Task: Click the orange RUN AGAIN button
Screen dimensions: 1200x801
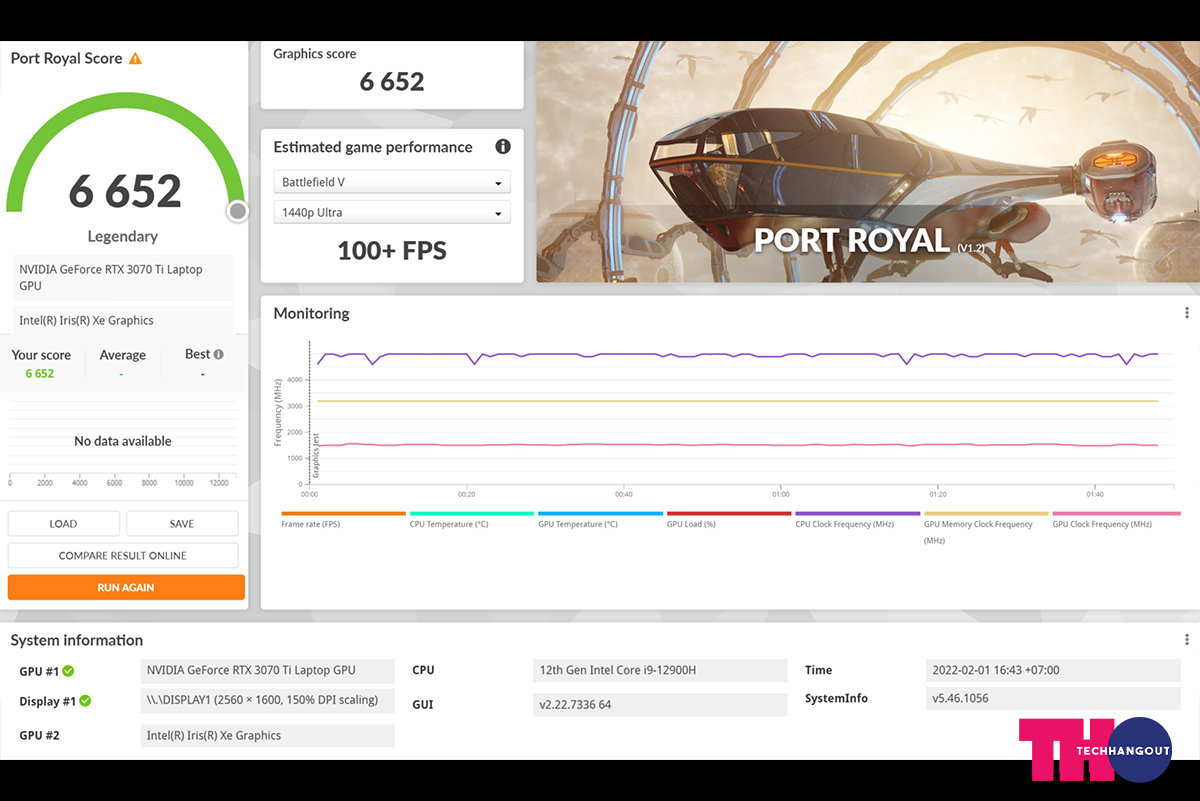Action: point(126,588)
